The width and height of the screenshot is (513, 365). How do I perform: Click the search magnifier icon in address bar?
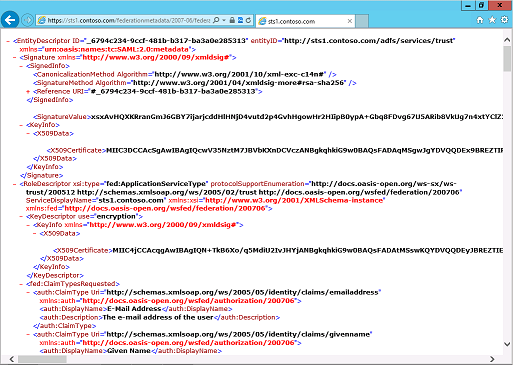pyautogui.click(x=216, y=20)
